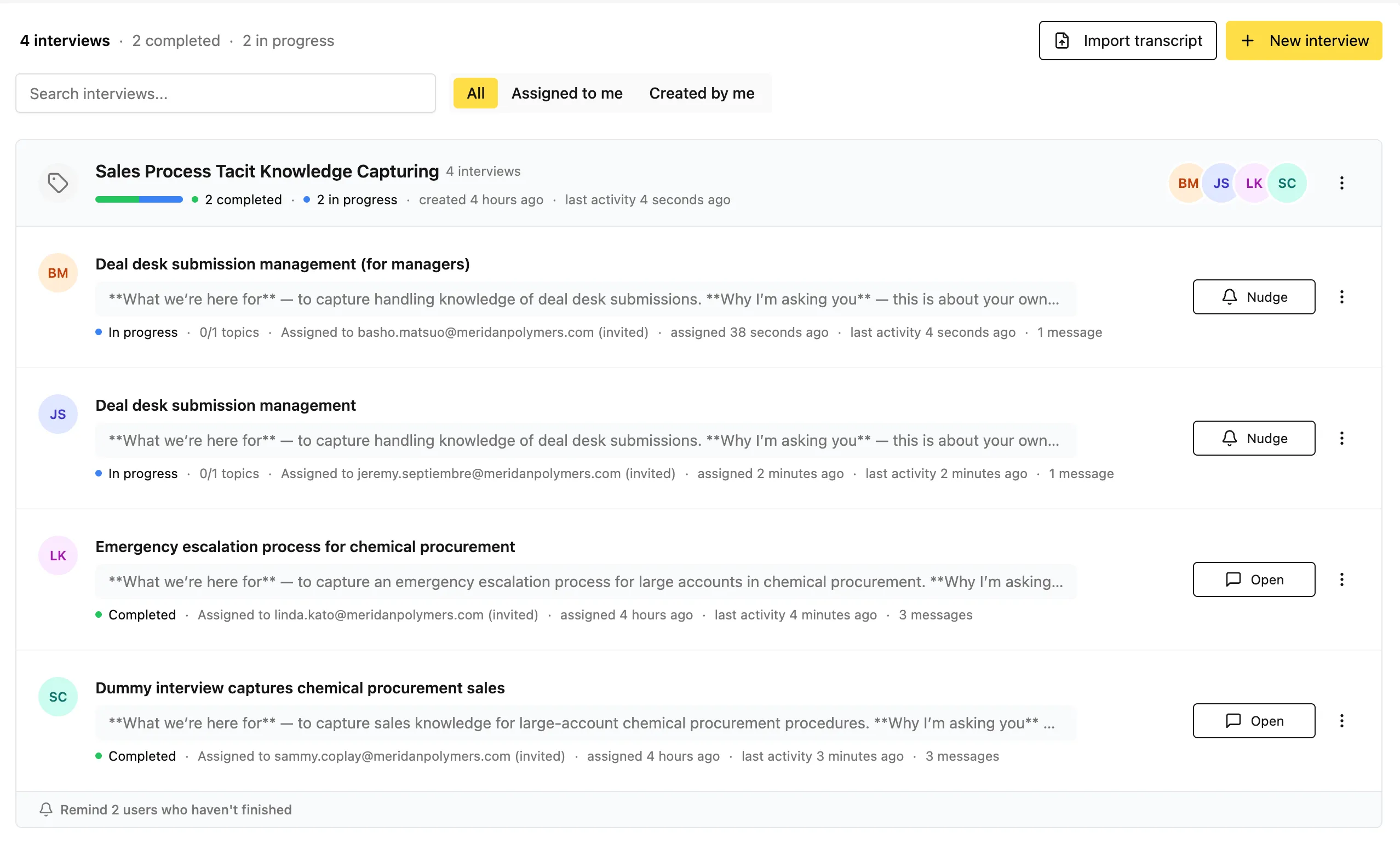This screenshot has width=1400, height=850.
Task: Open 'Deal desk submission management (for managers)' title
Action: coord(283,264)
